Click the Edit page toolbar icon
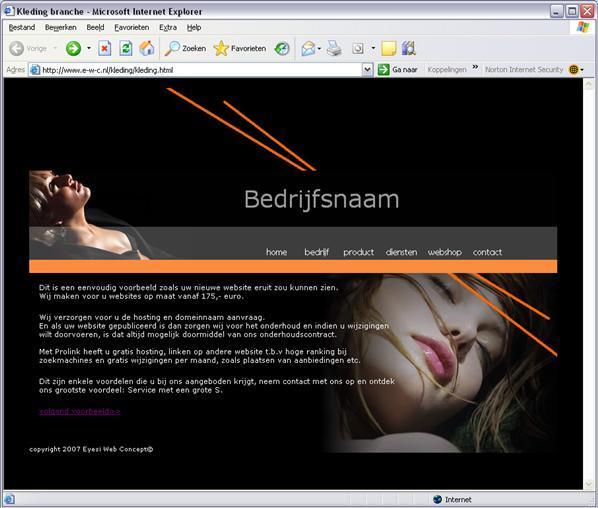598x508 pixels. click(x=358, y=48)
